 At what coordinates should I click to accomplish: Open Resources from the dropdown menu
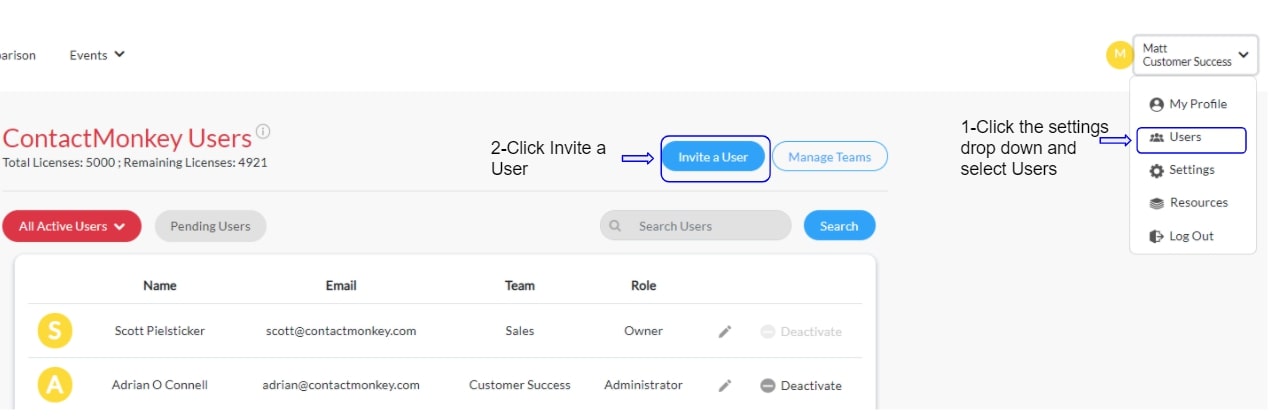1188,203
